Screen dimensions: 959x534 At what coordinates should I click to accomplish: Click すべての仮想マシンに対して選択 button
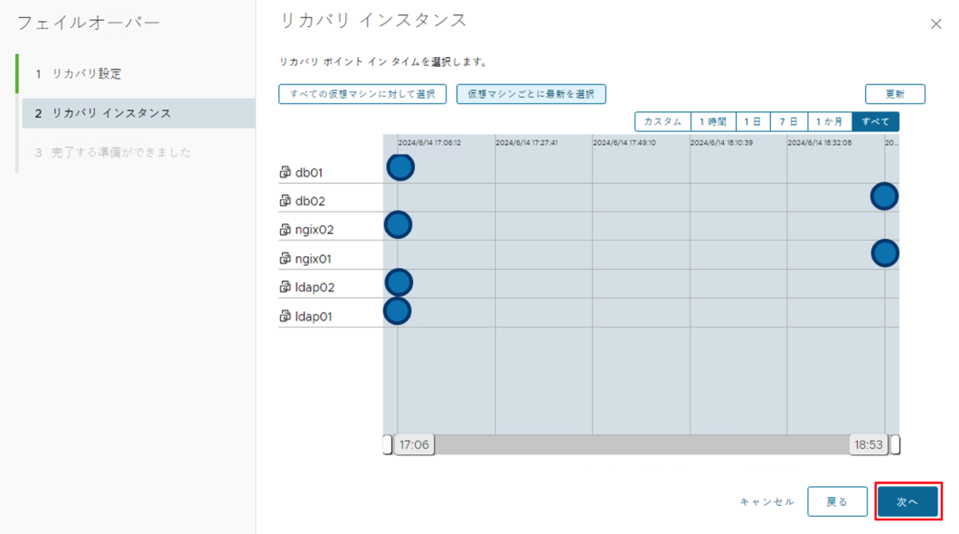tap(363, 94)
